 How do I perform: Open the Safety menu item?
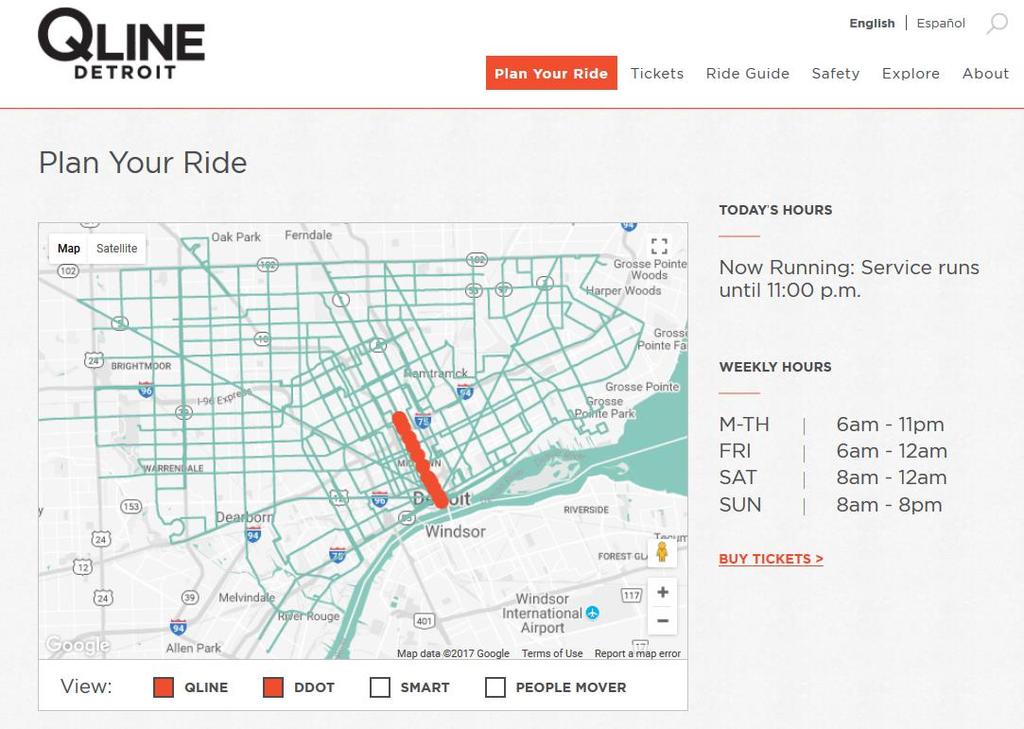(x=836, y=73)
